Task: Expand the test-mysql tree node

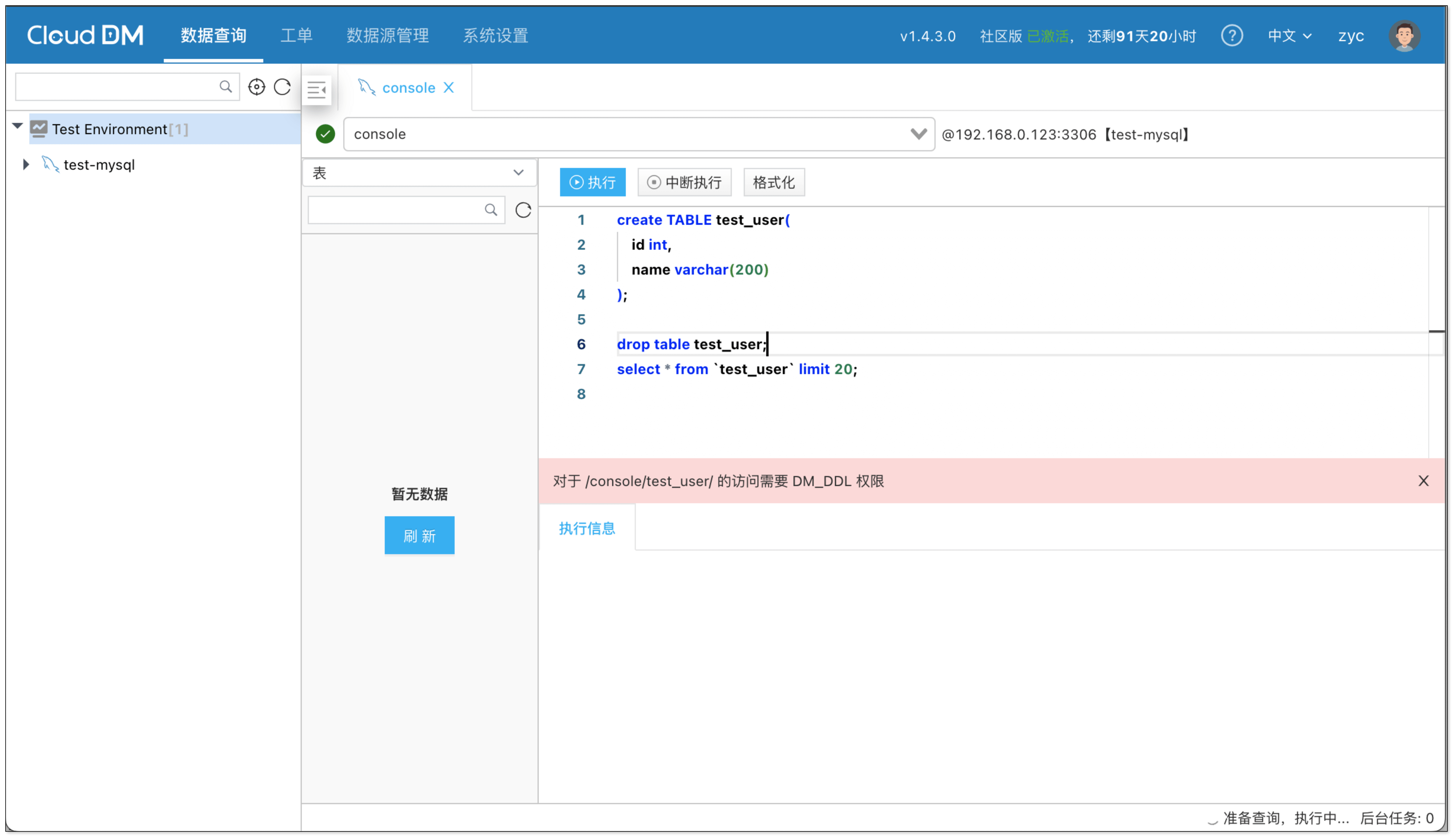Action: click(x=26, y=164)
